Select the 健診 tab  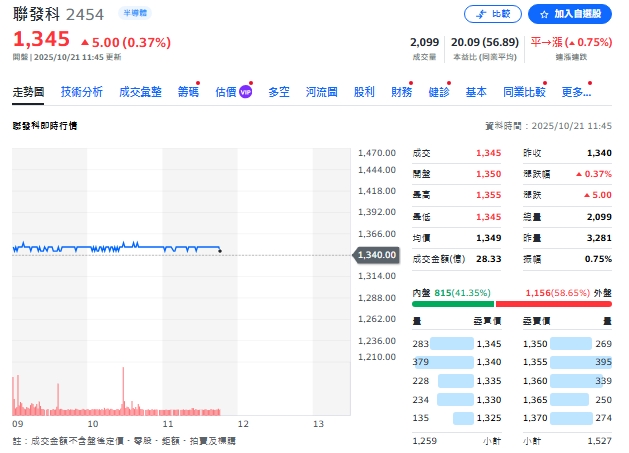(x=439, y=92)
